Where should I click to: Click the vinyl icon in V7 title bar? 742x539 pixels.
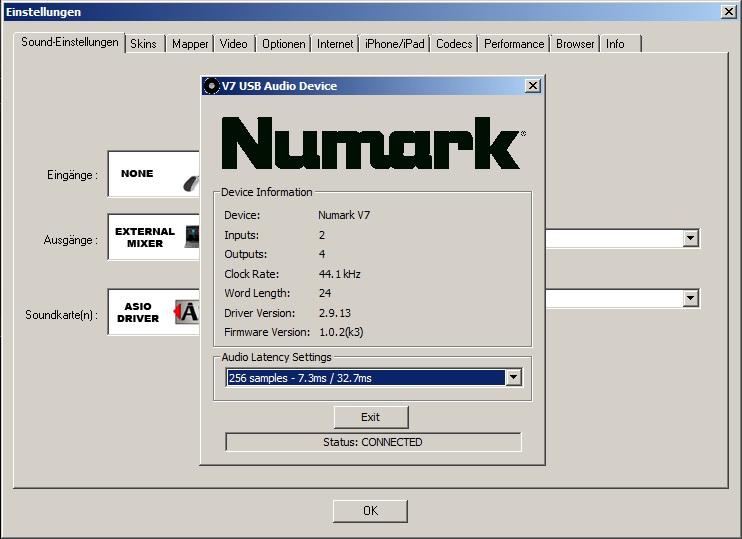coord(211,86)
